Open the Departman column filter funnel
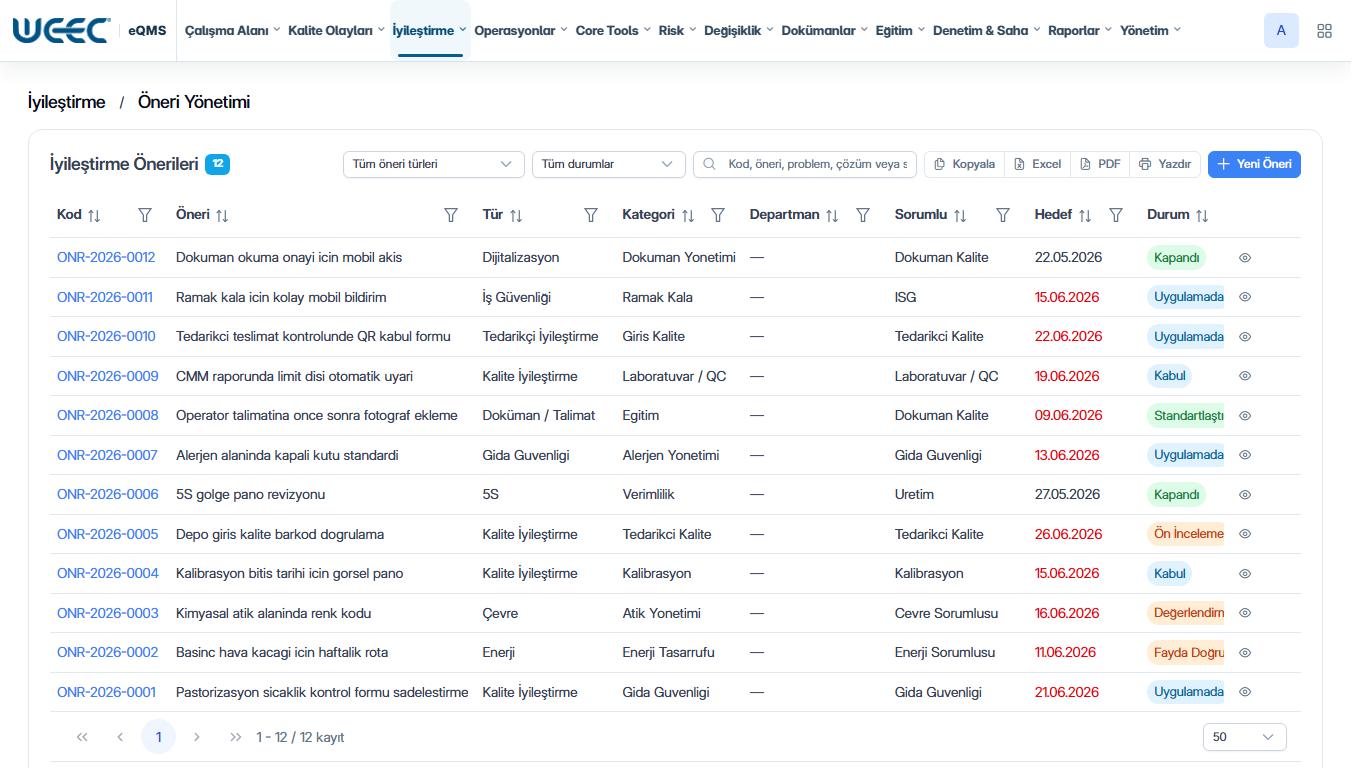This screenshot has width=1366, height=768. click(863, 215)
